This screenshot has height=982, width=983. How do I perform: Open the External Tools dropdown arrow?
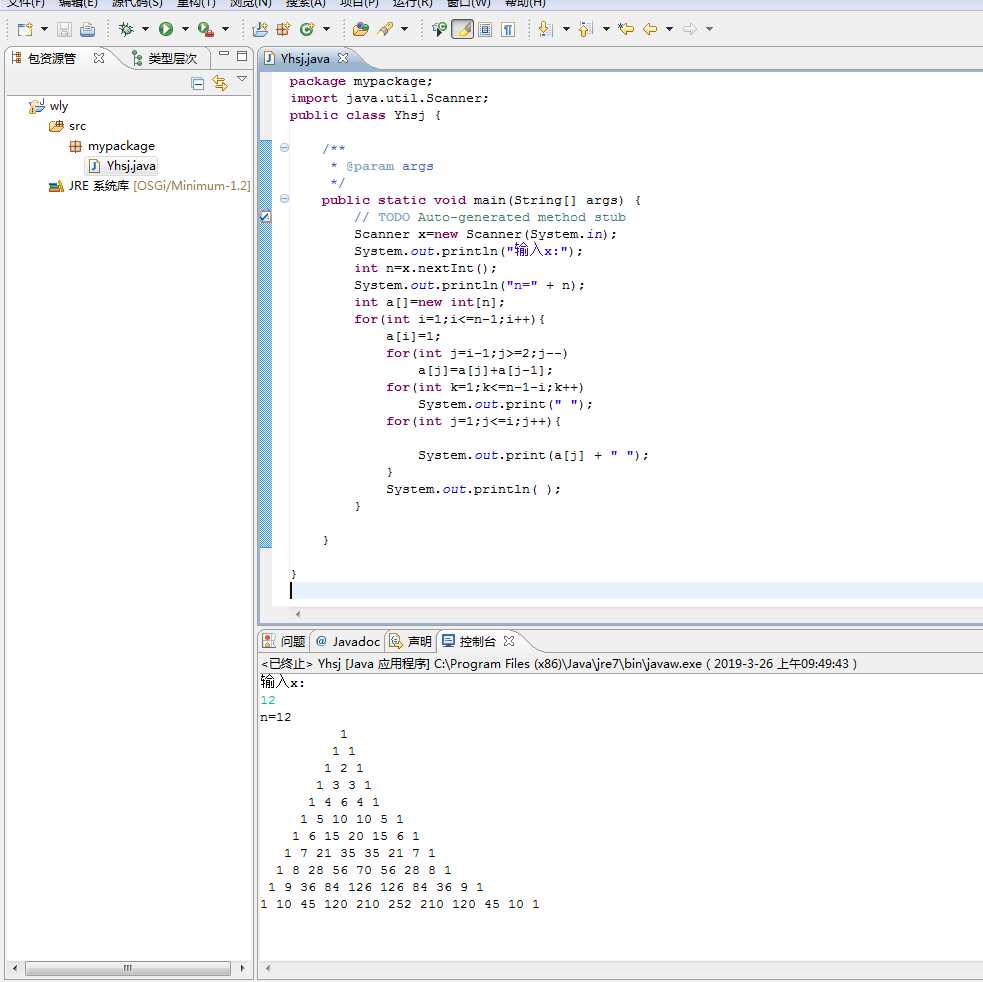pyautogui.click(x=225, y=29)
